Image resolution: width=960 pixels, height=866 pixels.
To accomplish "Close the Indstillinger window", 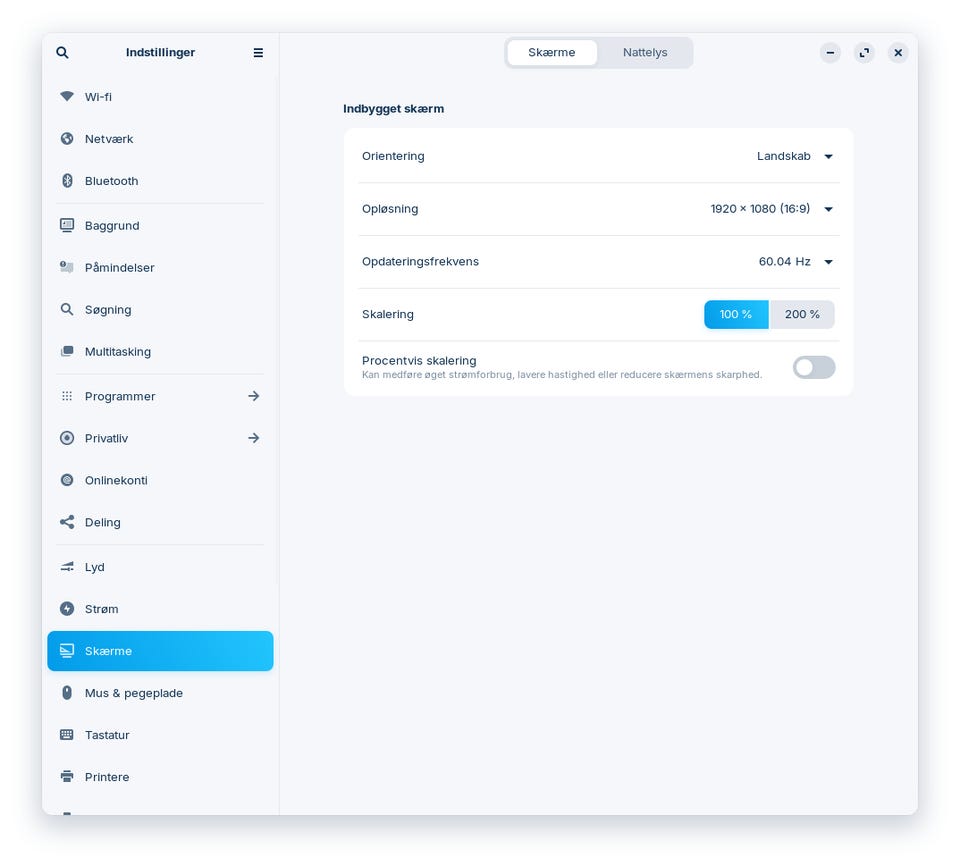I will pos(898,53).
